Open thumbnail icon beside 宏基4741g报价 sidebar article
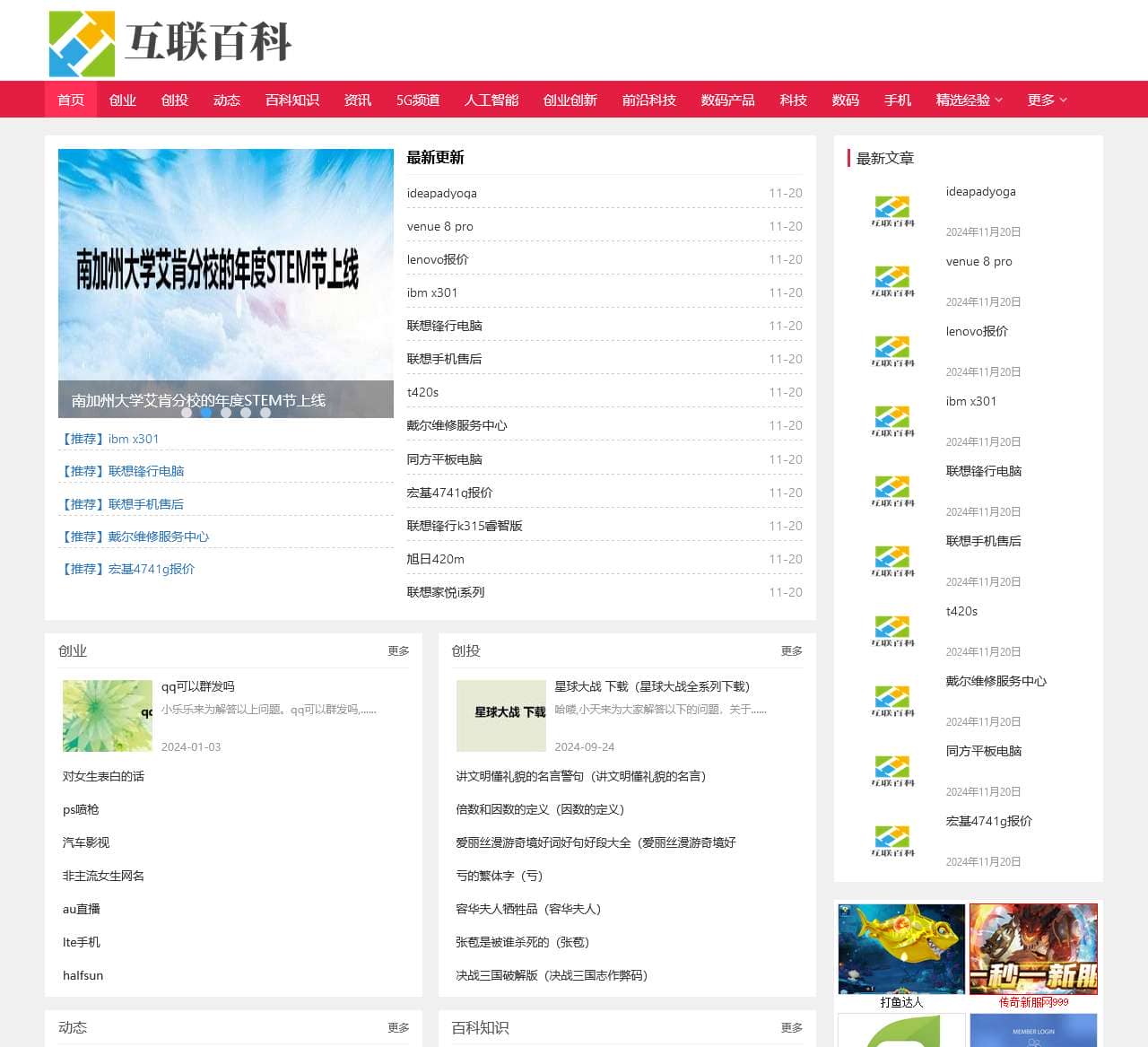This screenshot has height=1047, width=1148. pos(892,842)
